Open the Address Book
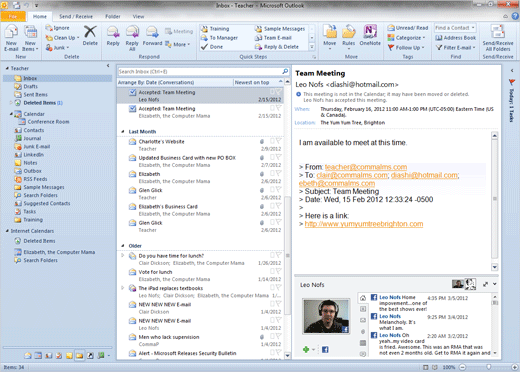 [456, 38]
